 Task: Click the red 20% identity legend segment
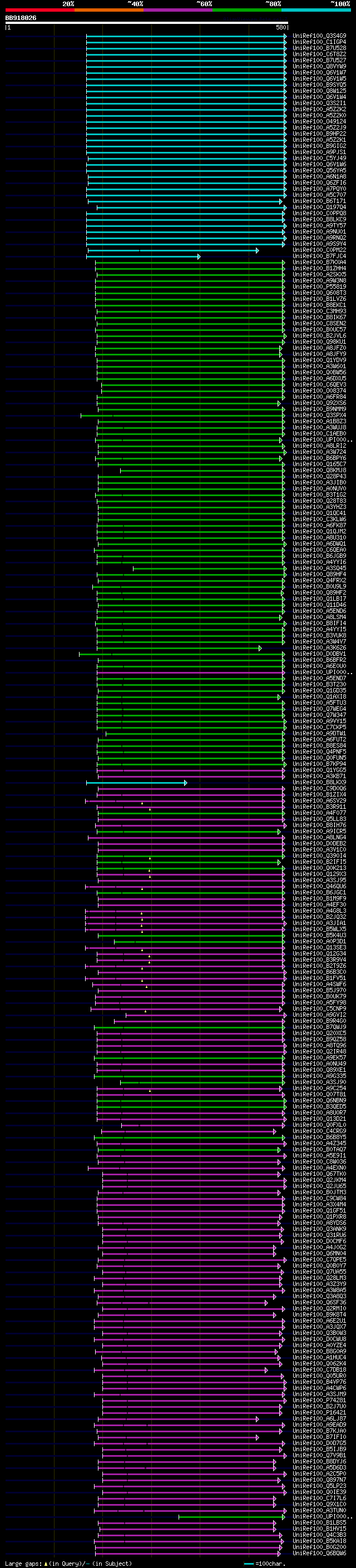(x=39, y=10)
